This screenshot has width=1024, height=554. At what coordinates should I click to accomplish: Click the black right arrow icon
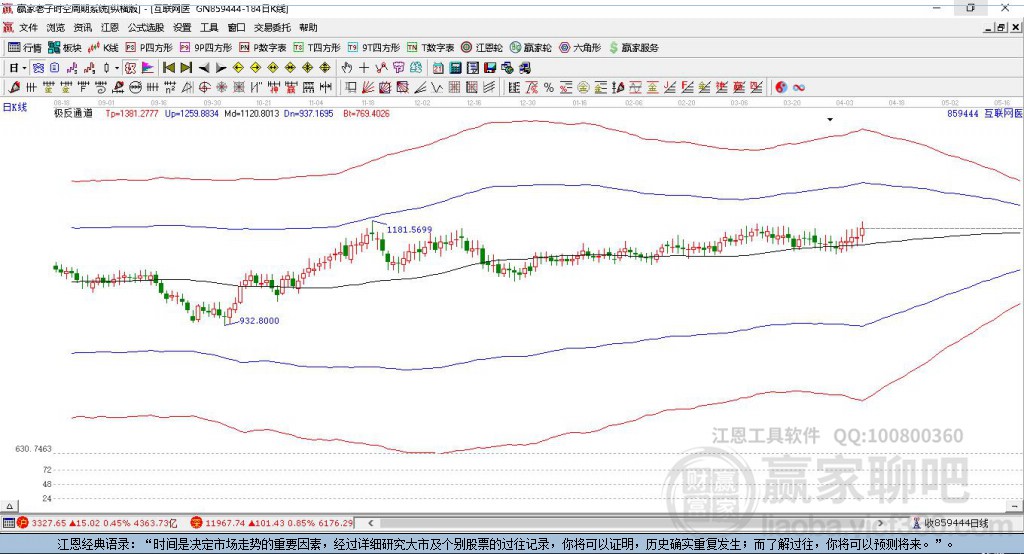pyautogui.click(x=221, y=68)
